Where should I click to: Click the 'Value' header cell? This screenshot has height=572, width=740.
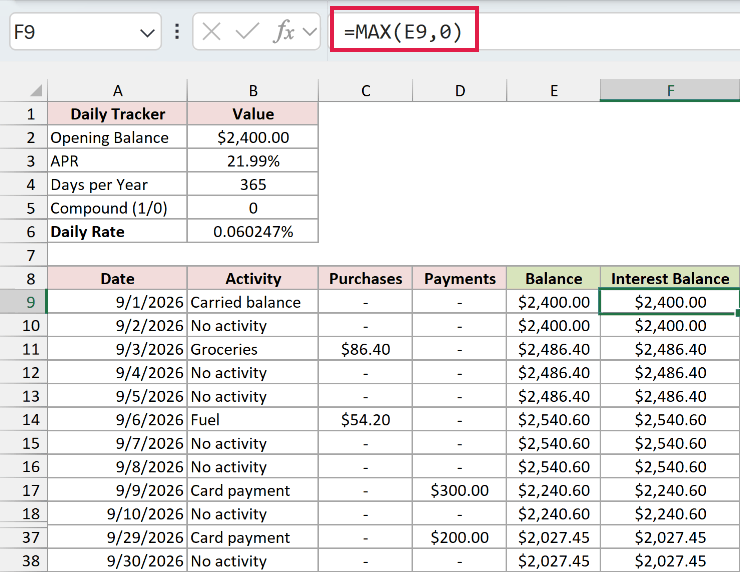[253, 114]
